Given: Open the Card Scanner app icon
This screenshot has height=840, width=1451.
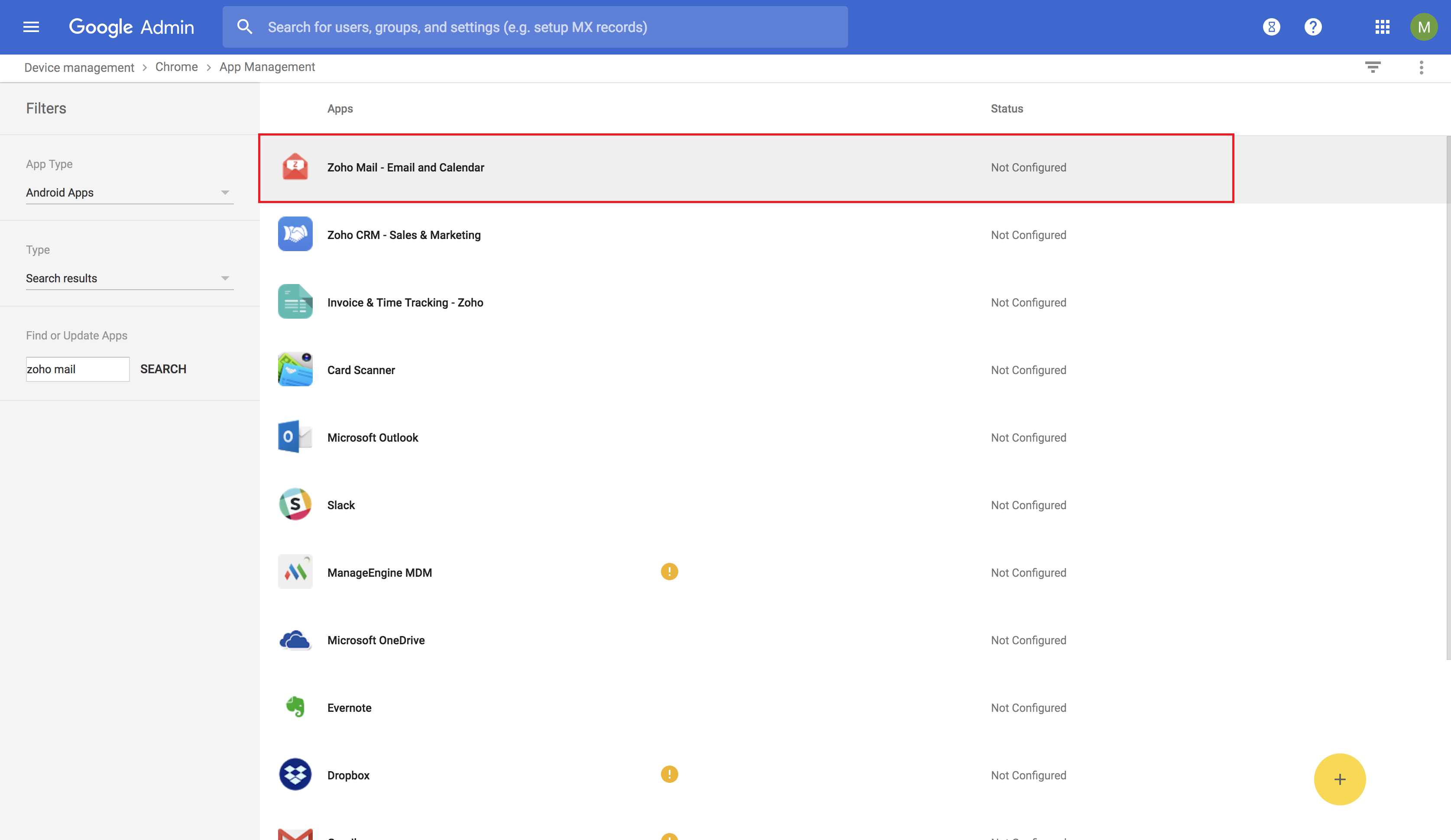Looking at the screenshot, I should pos(295,370).
